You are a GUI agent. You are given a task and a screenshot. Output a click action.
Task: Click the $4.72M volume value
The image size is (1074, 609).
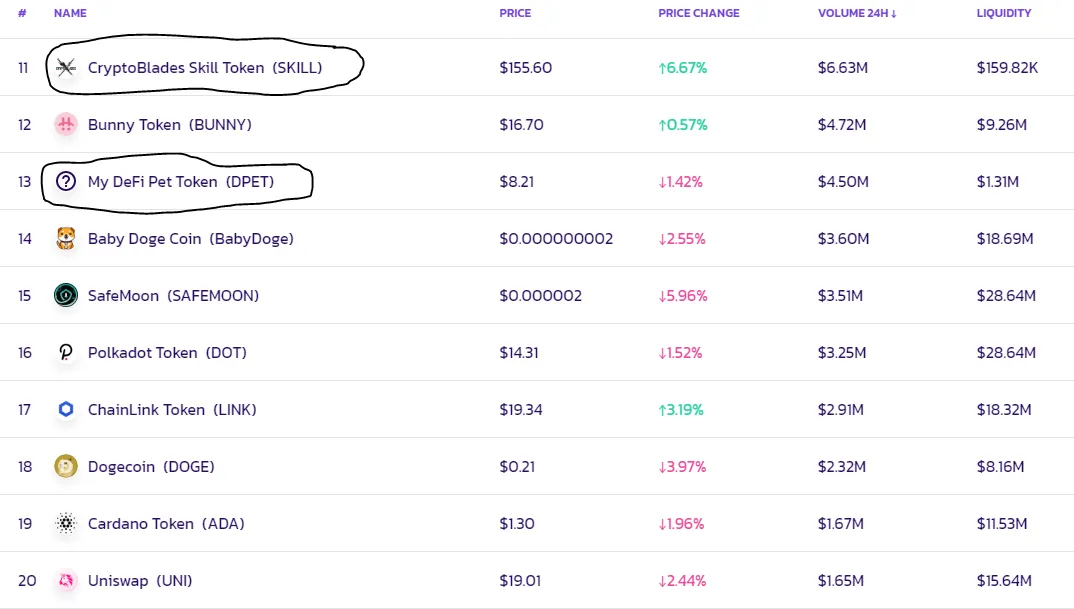[x=842, y=125]
